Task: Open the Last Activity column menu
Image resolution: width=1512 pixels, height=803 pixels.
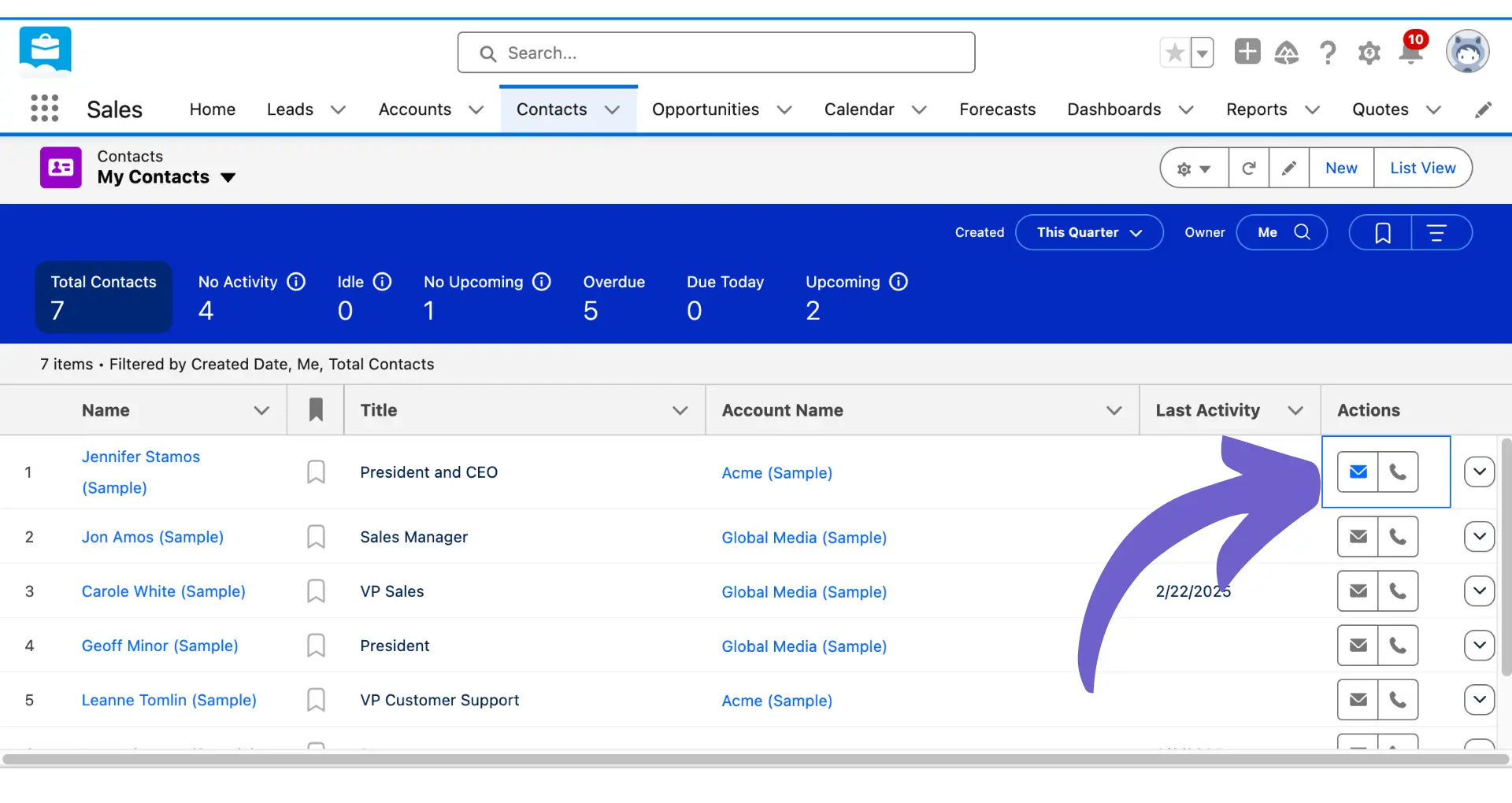Action: pyautogui.click(x=1295, y=410)
